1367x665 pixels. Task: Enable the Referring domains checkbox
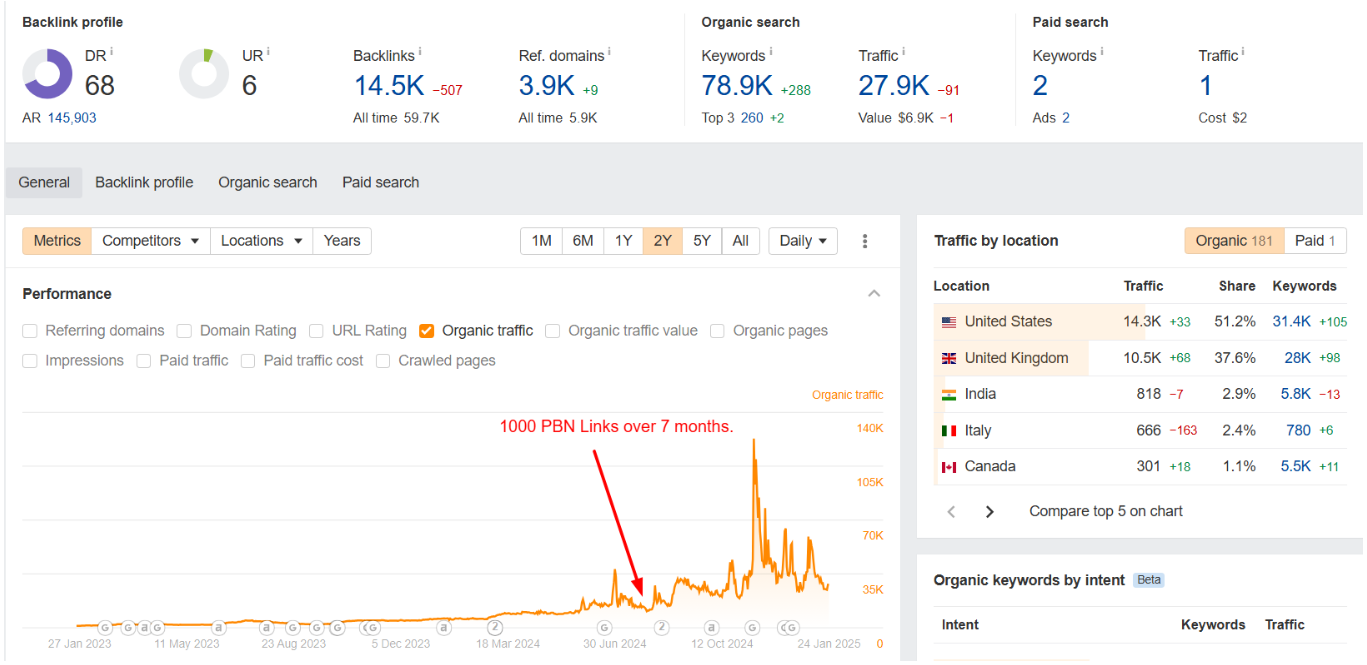point(30,331)
